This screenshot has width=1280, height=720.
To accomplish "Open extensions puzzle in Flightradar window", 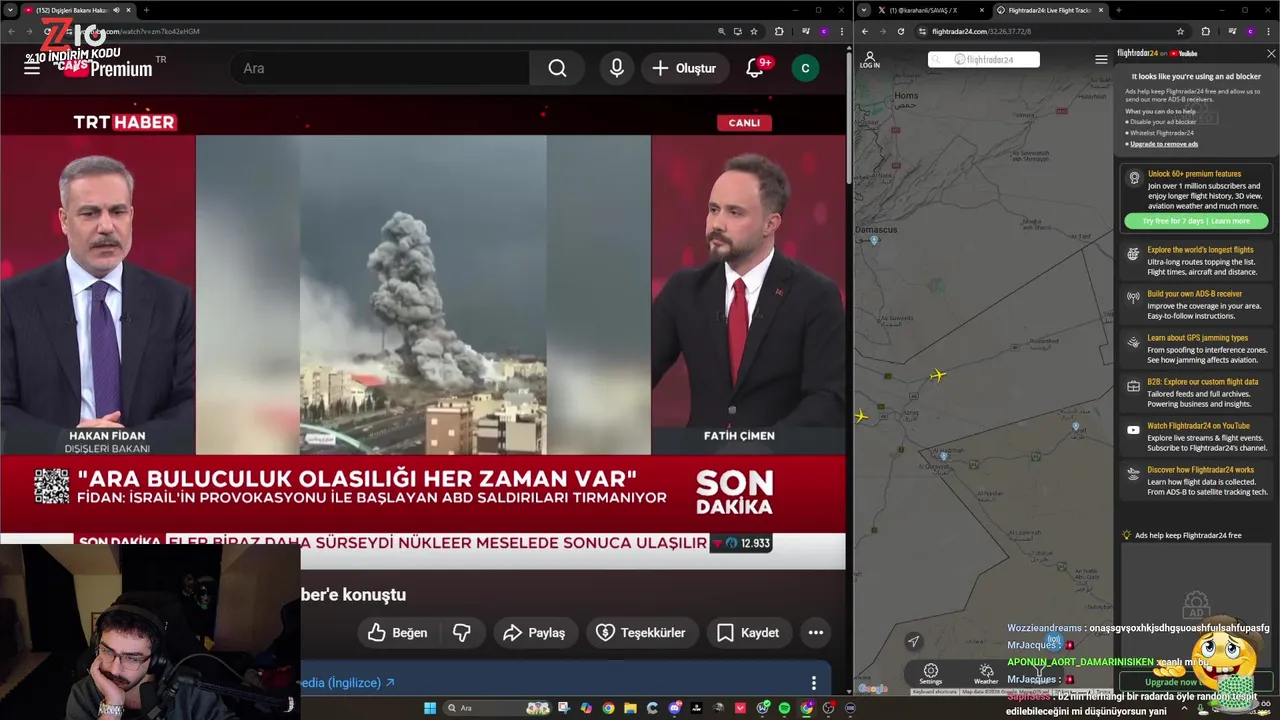I will (1205, 31).
